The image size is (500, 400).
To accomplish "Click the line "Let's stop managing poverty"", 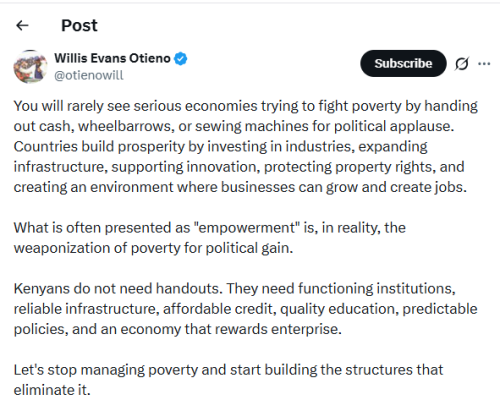I will pyautogui.click(x=228, y=370).
